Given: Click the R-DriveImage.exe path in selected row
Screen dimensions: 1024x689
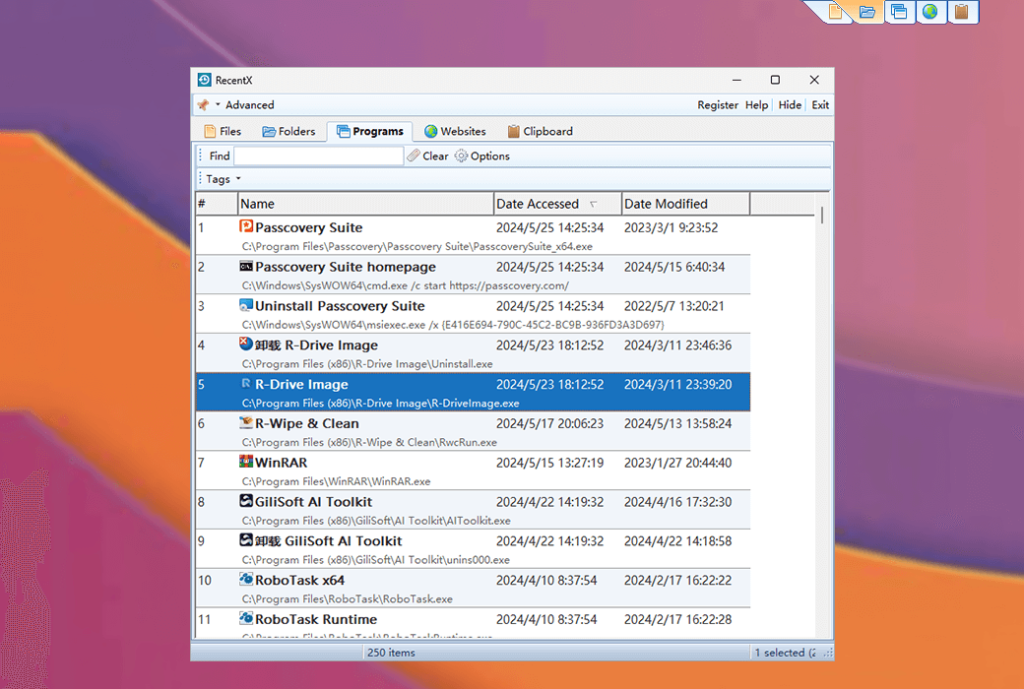Looking at the screenshot, I should point(380,403).
